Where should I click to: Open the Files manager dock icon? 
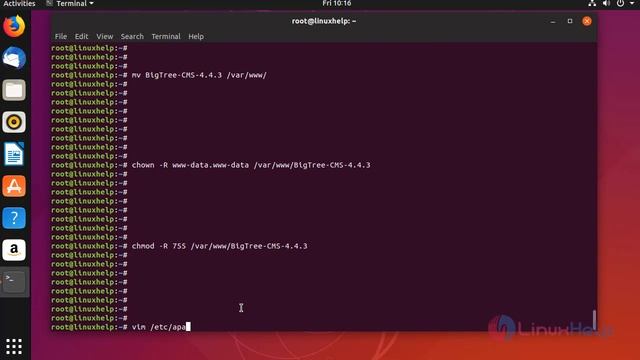coord(14,90)
